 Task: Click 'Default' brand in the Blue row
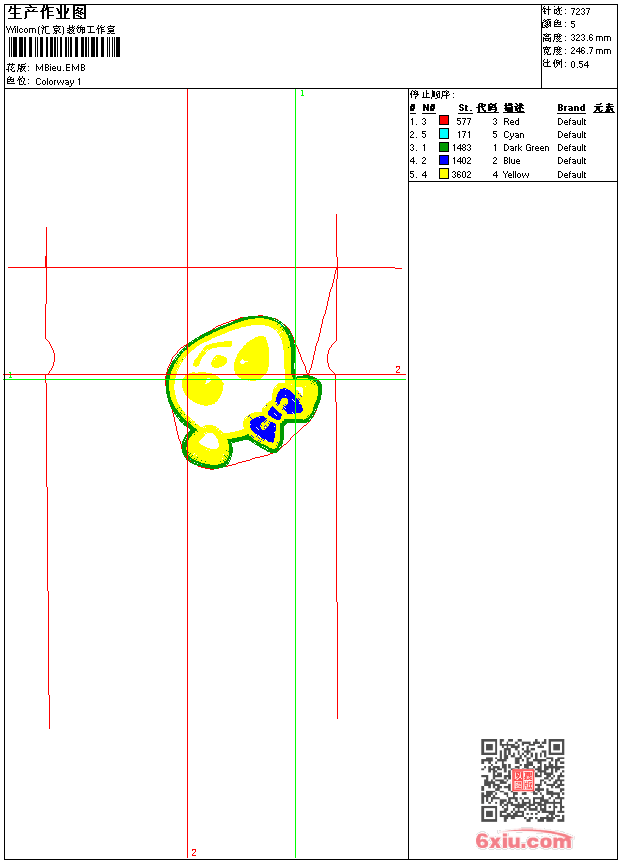(572, 161)
